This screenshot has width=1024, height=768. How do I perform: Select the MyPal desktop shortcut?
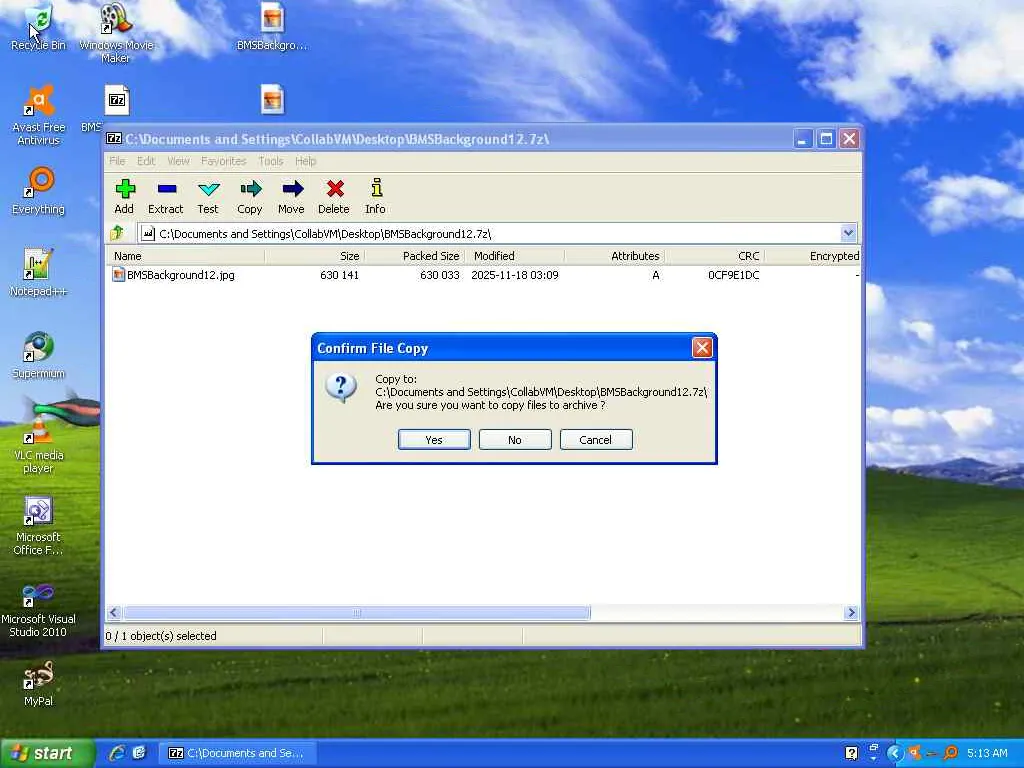pos(39,683)
